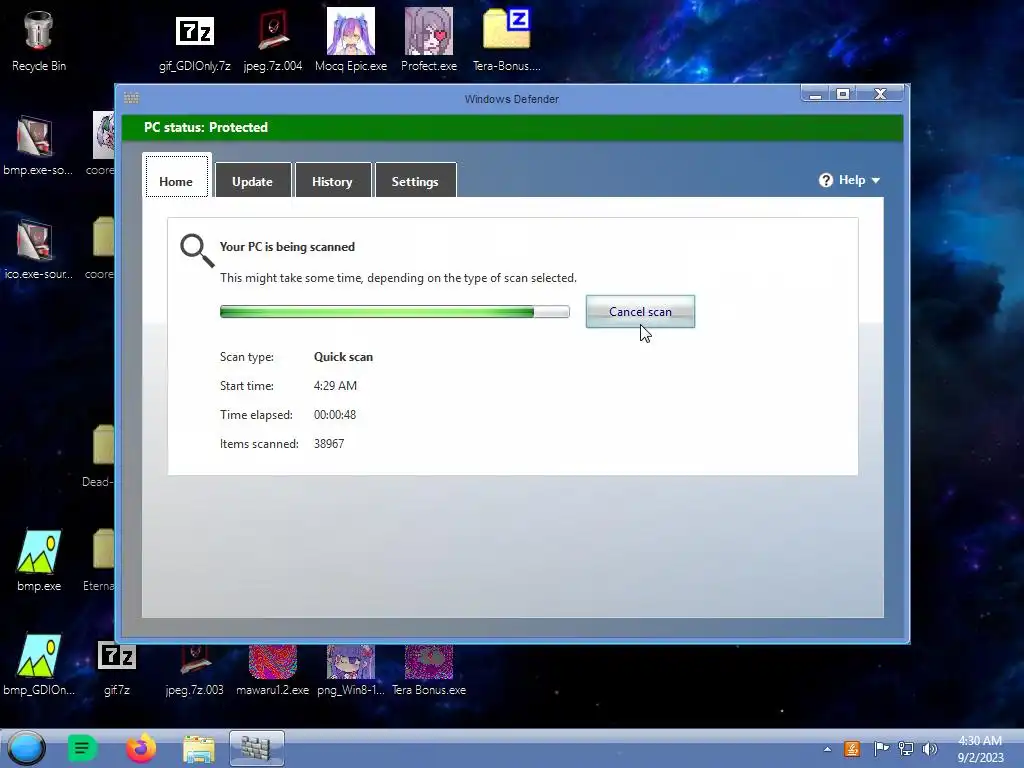Viewport: 1024px width, 768px height.
Task: Select Profect.exe desktop icon
Action: (x=428, y=40)
